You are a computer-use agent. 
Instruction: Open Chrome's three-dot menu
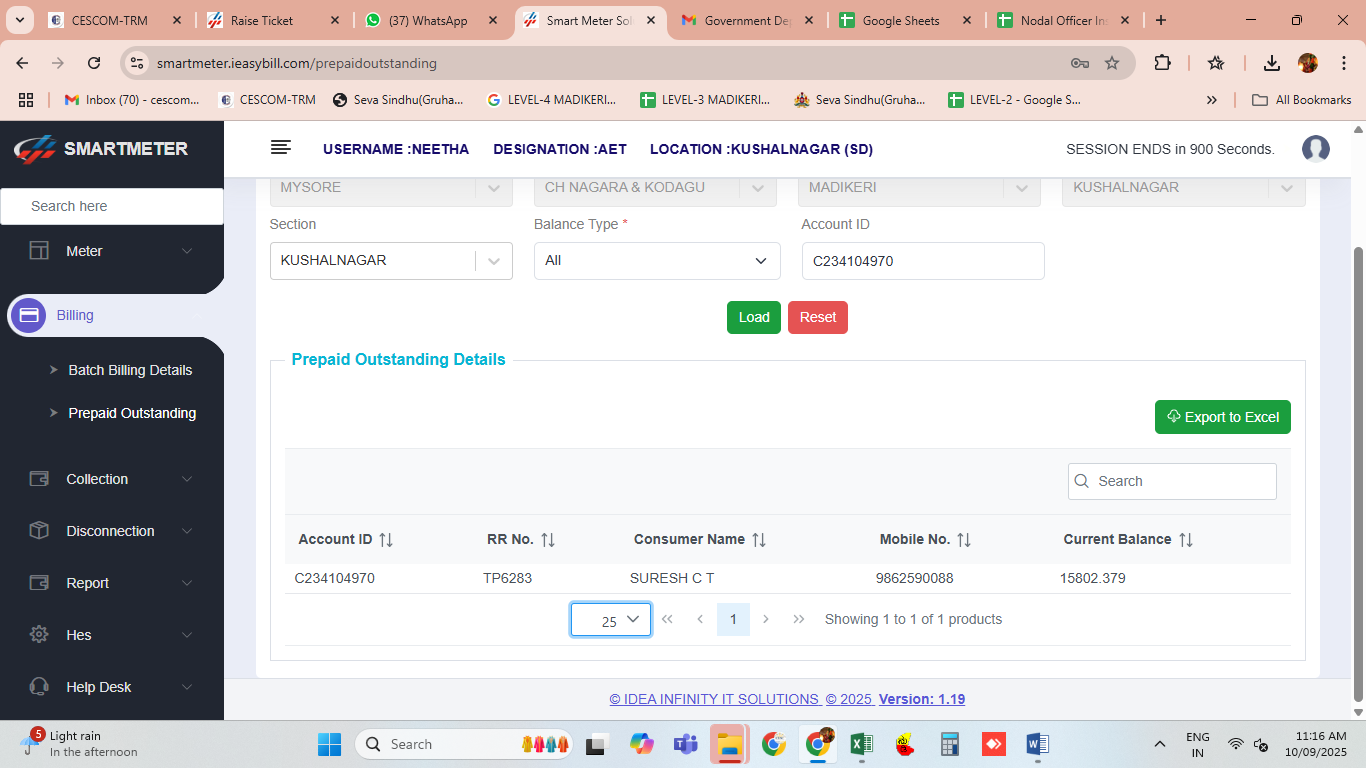(x=1343, y=63)
